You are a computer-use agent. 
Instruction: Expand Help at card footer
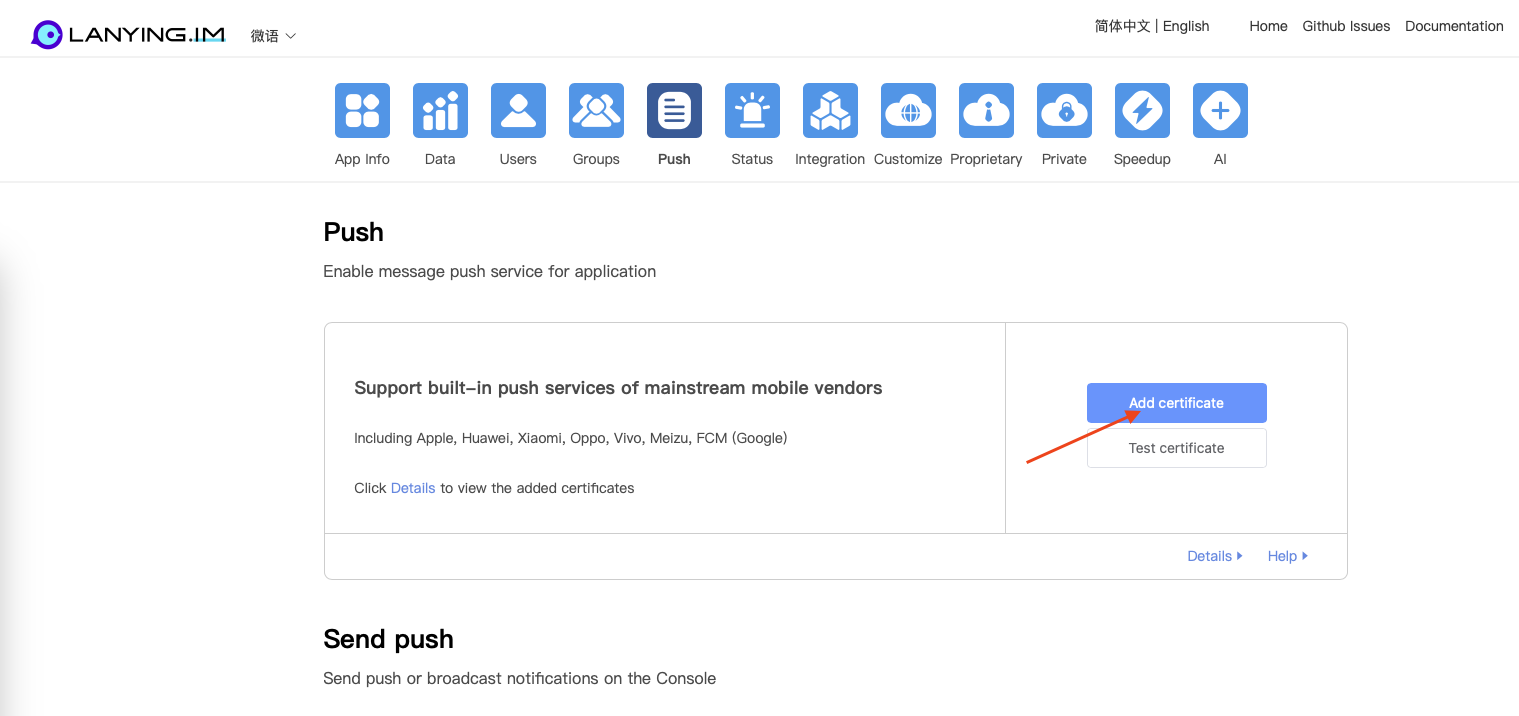coord(1287,556)
